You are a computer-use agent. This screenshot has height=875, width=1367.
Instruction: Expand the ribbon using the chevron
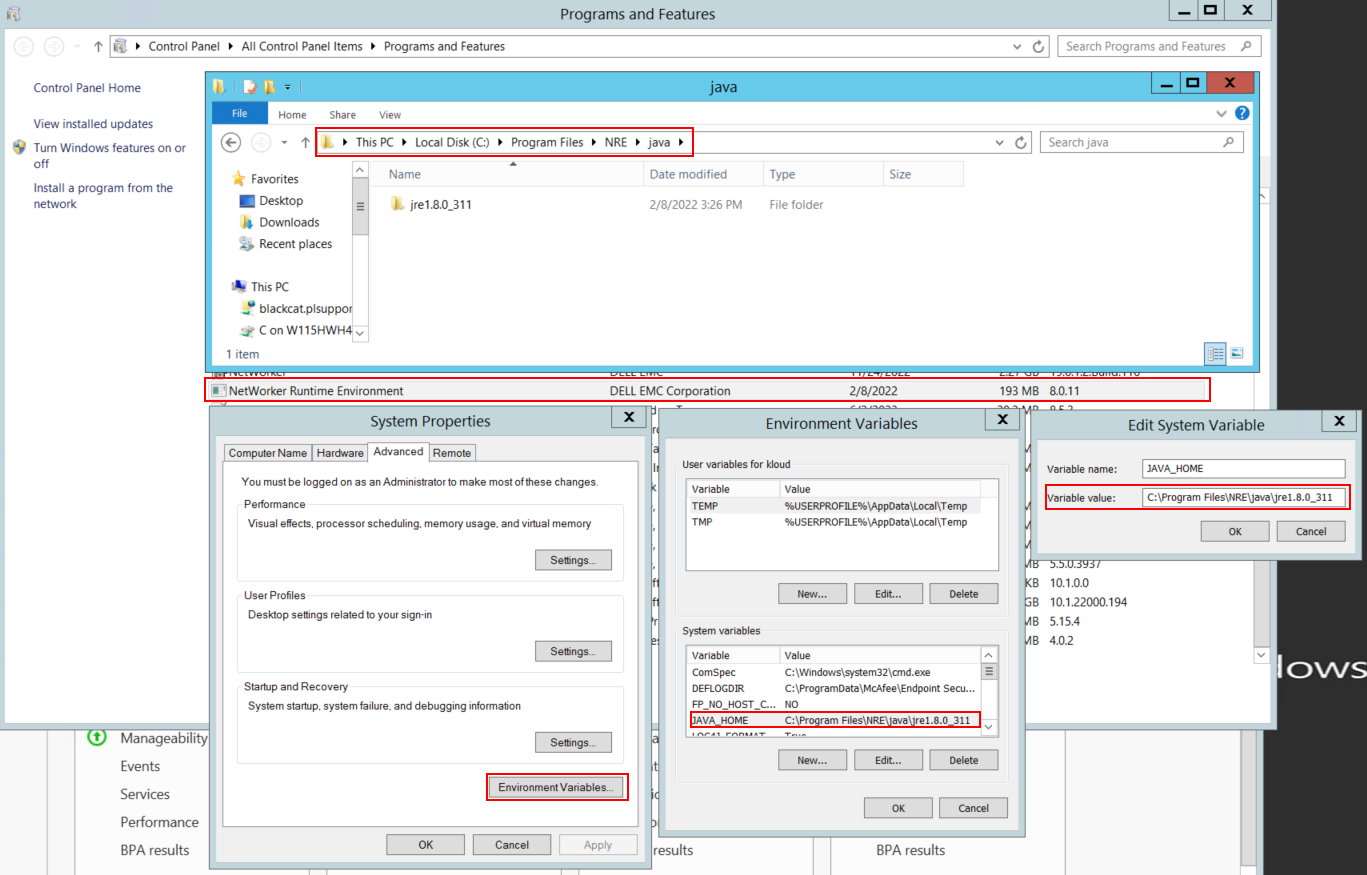click(x=1222, y=113)
